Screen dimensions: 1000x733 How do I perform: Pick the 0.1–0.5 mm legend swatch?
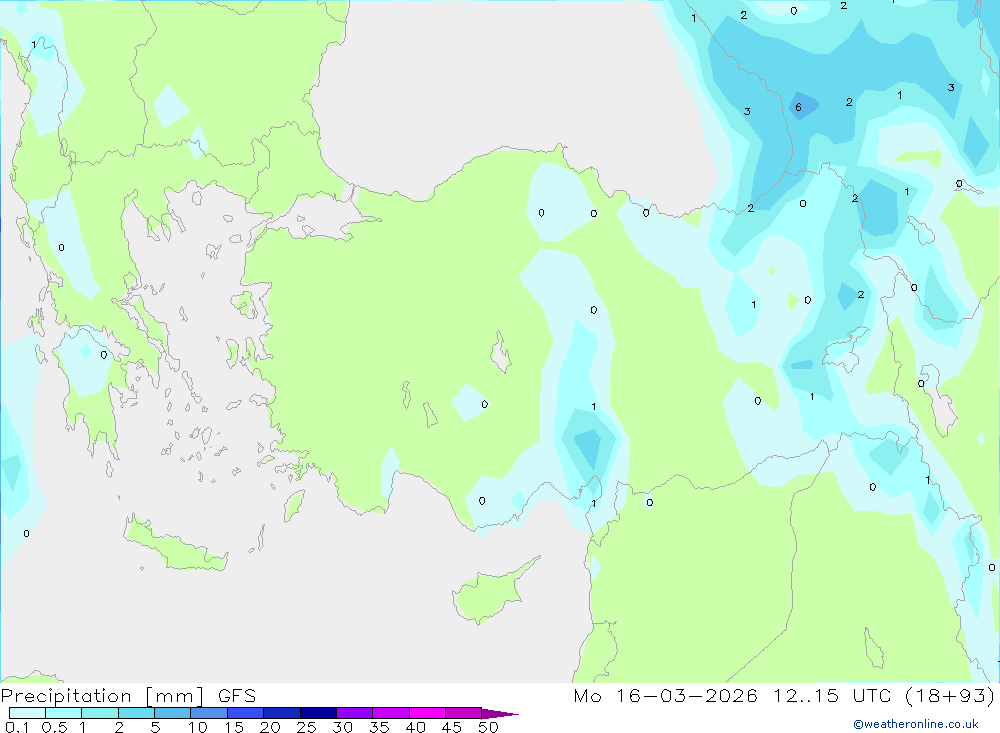pyautogui.click(x=27, y=713)
